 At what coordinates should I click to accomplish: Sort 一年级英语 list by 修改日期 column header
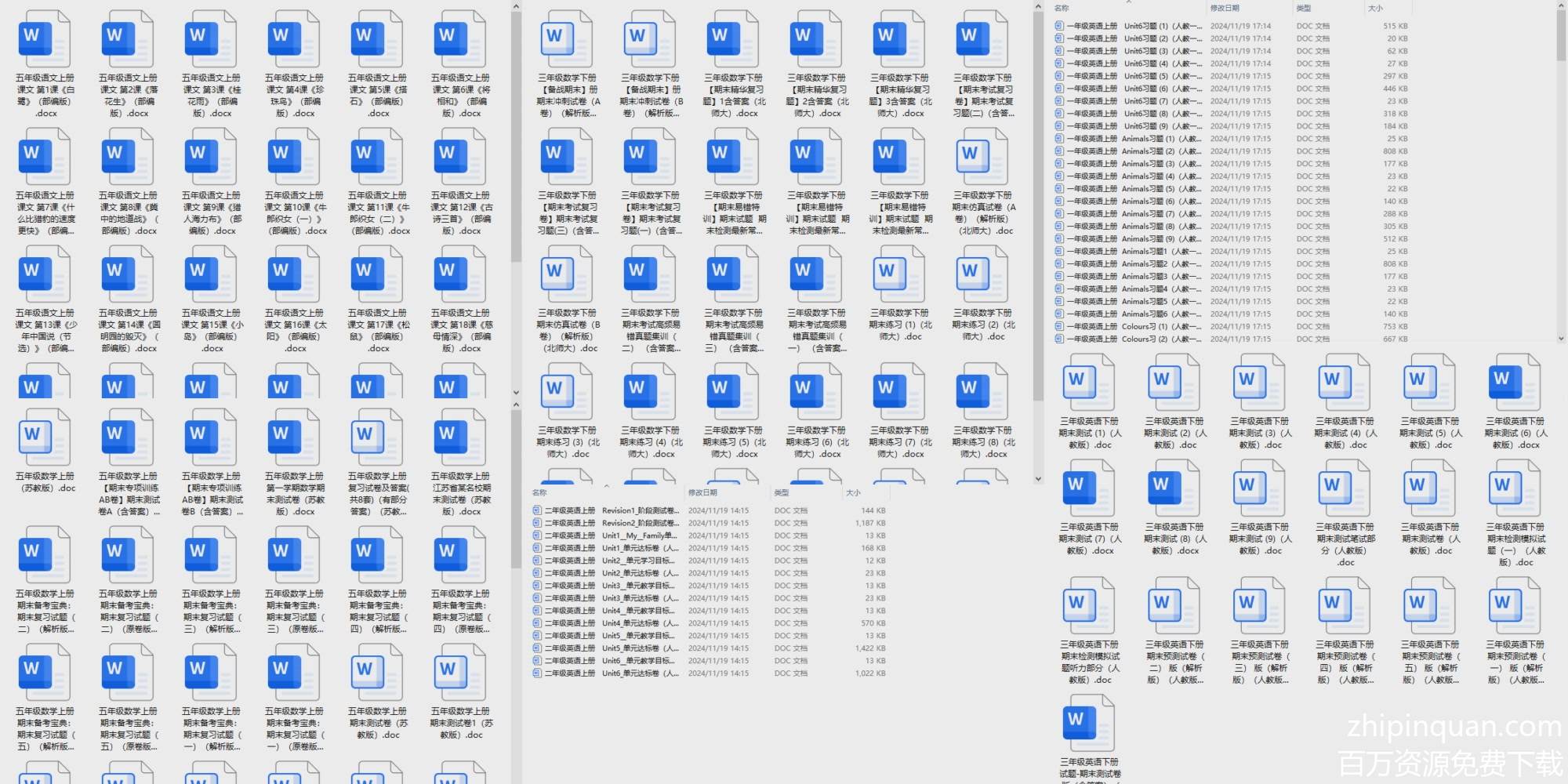click(1225, 8)
